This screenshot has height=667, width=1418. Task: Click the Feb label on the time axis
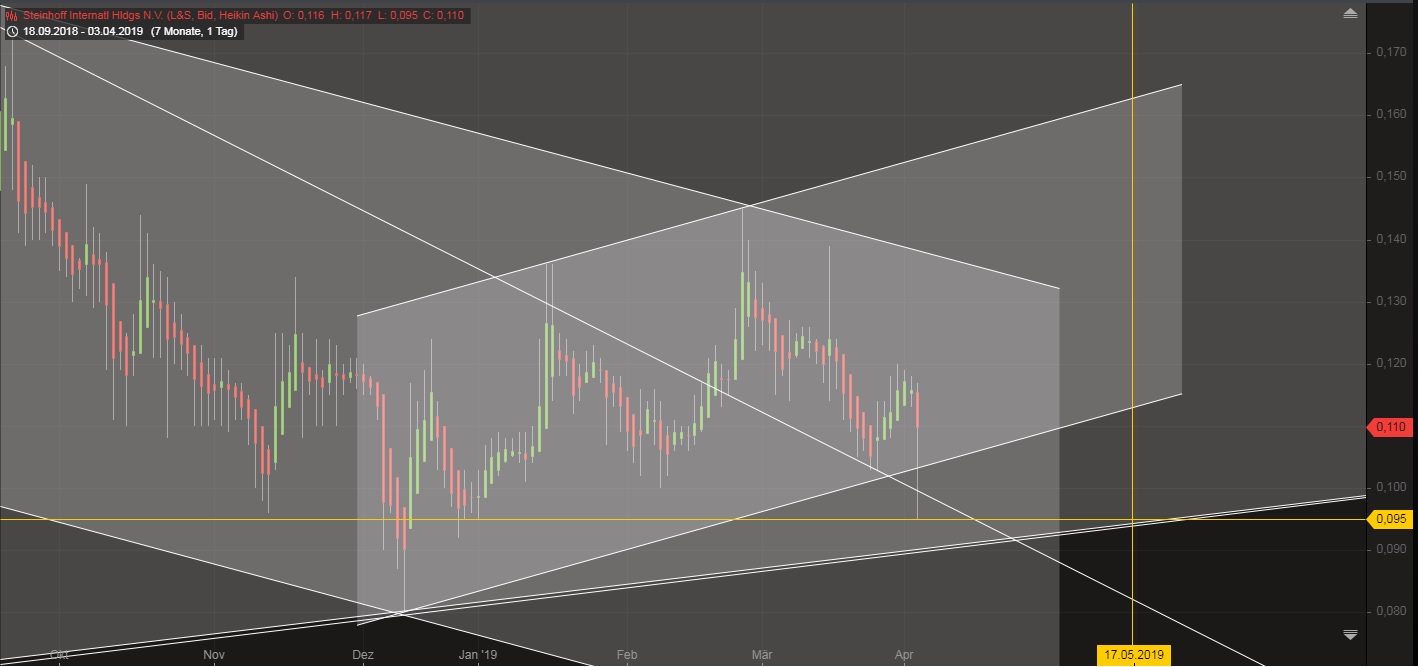[x=626, y=655]
